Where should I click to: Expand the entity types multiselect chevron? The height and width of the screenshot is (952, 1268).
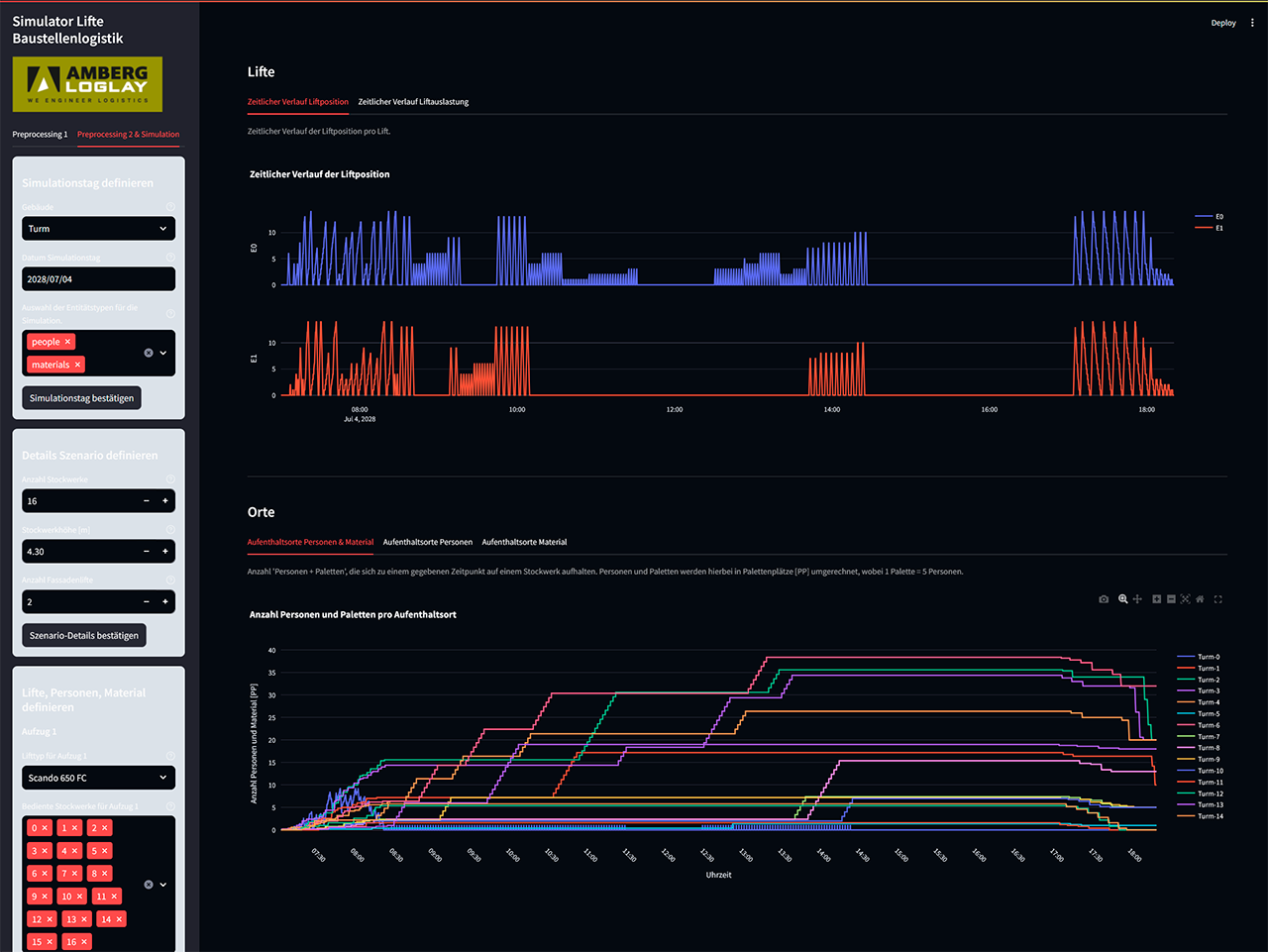click(x=163, y=353)
